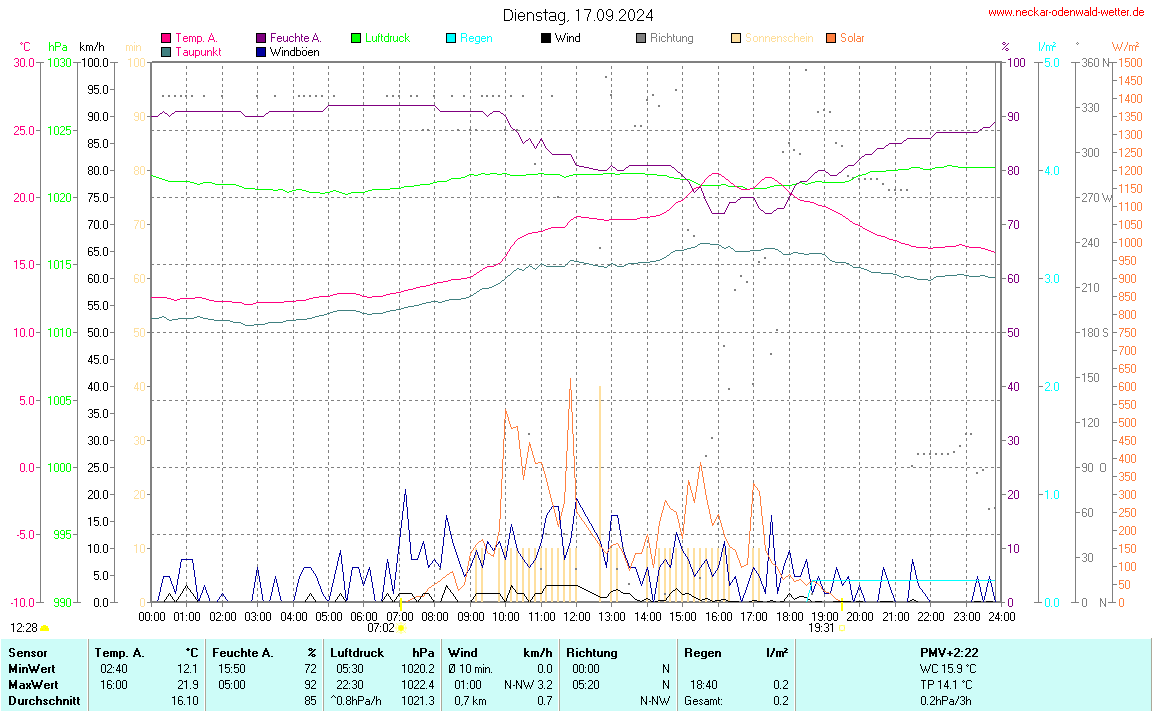Click the green Luftdruck legend square
This screenshot has width=1152, height=711.
(356, 38)
